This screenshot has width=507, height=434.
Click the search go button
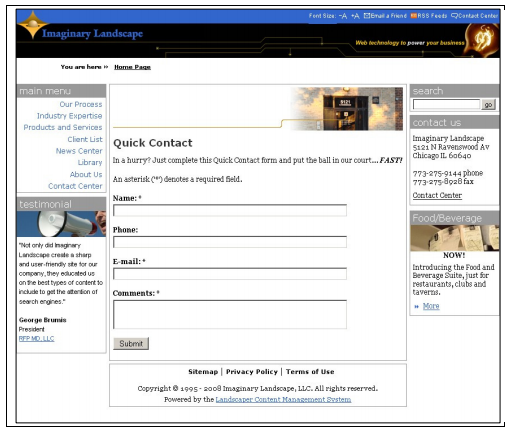(x=488, y=105)
